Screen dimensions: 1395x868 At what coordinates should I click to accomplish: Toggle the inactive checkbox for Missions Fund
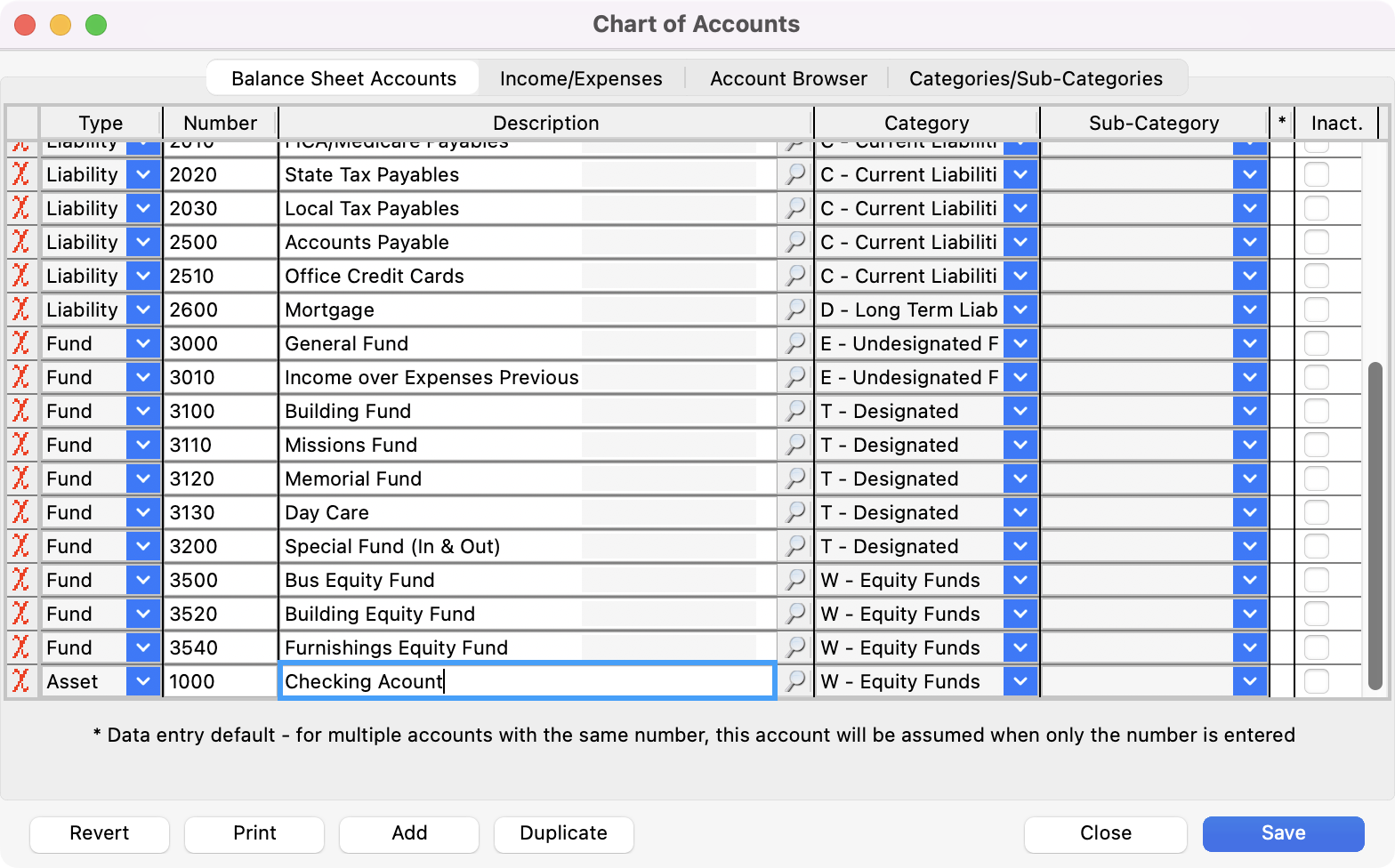[x=1316, y=445]
